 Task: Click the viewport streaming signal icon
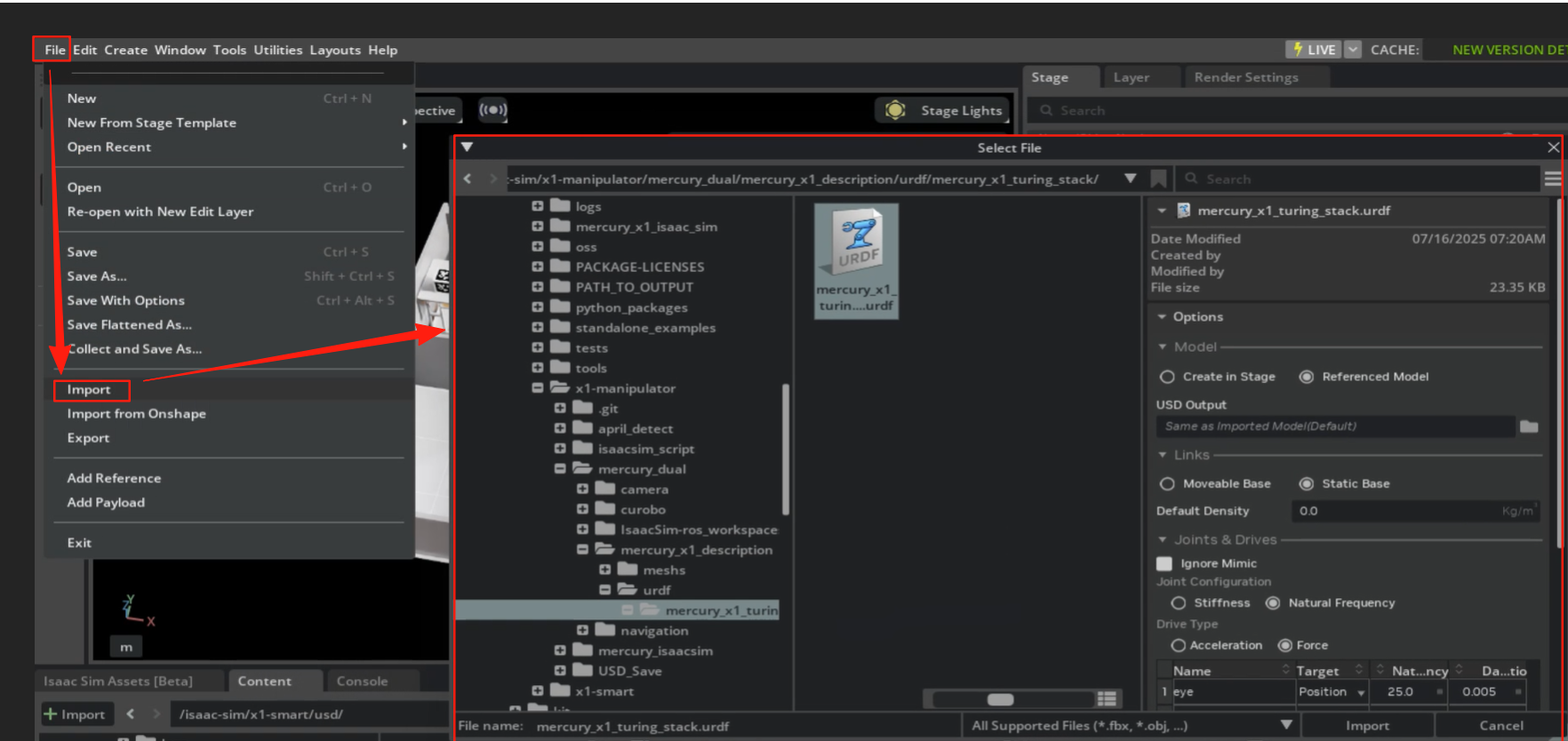[x=492, y=110]
